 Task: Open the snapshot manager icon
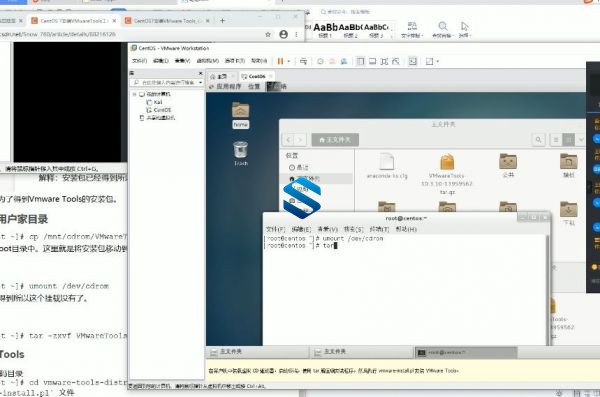tap(344, 61)
